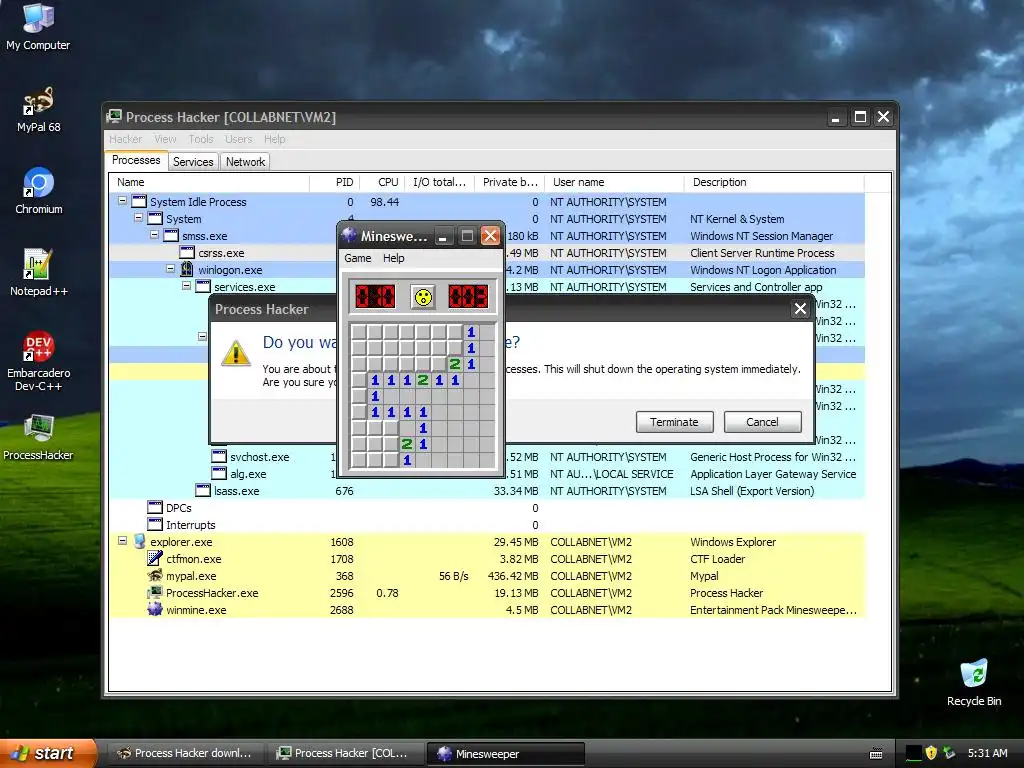This screenshot has height=768, width=1024.
Task: Click the alg.exe window icon
Action: (x=219, y=473)
